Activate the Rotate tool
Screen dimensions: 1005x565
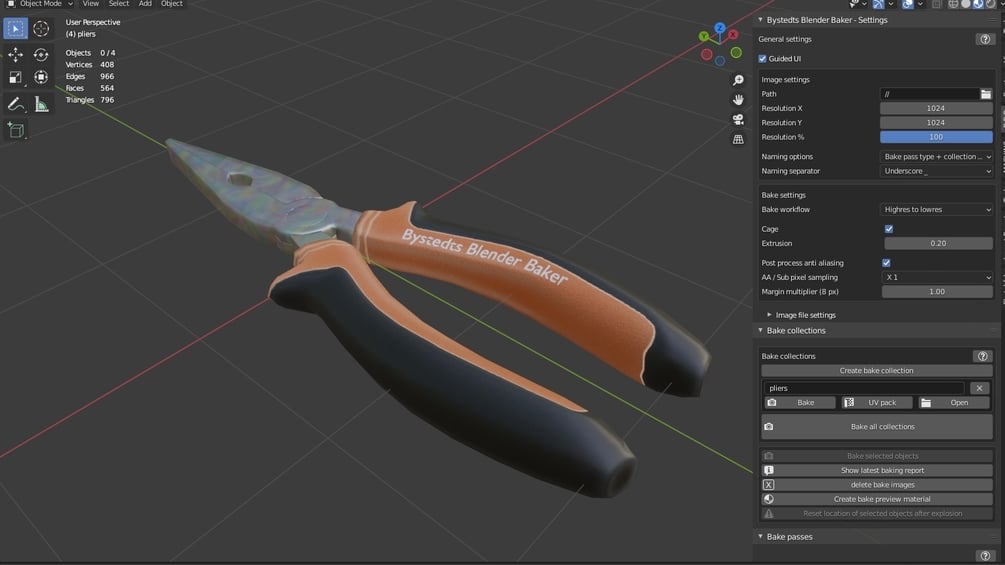click(41, 55)
